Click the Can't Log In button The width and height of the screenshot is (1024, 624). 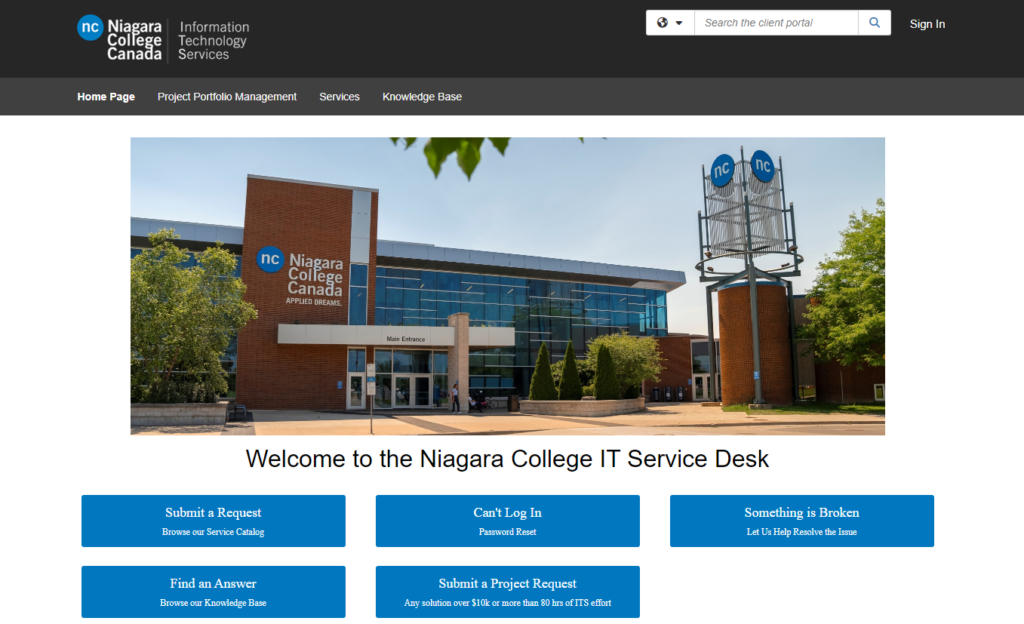(x=506, y=520)
